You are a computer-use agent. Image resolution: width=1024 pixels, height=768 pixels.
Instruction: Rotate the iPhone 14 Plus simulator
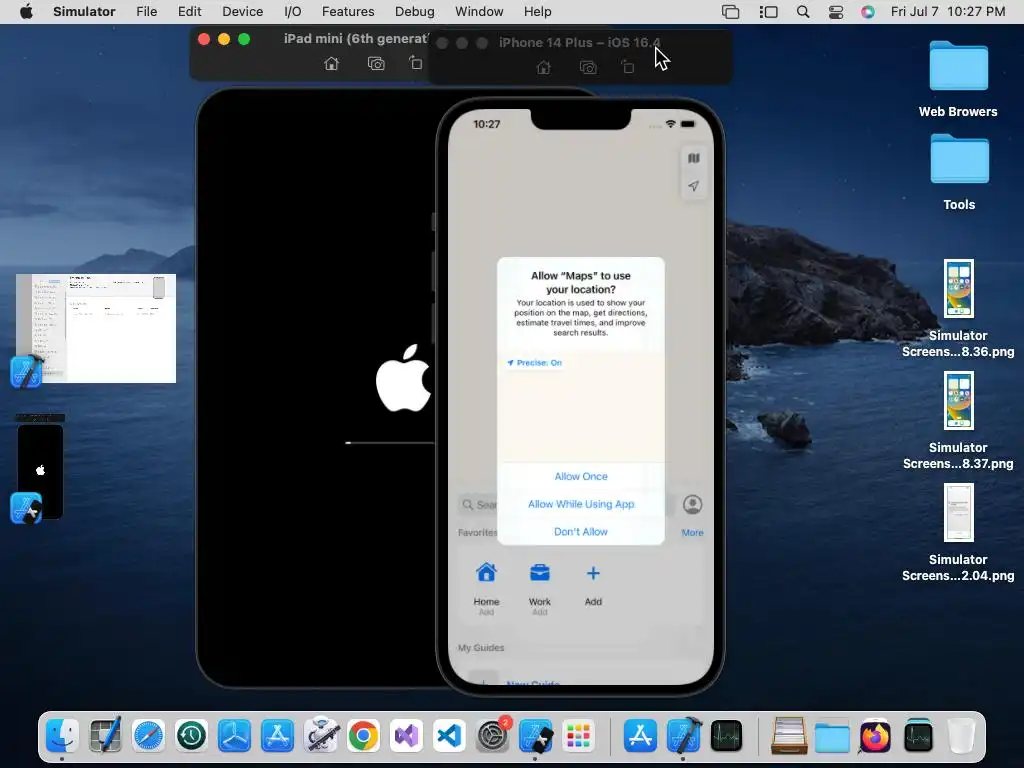(628, 67)
